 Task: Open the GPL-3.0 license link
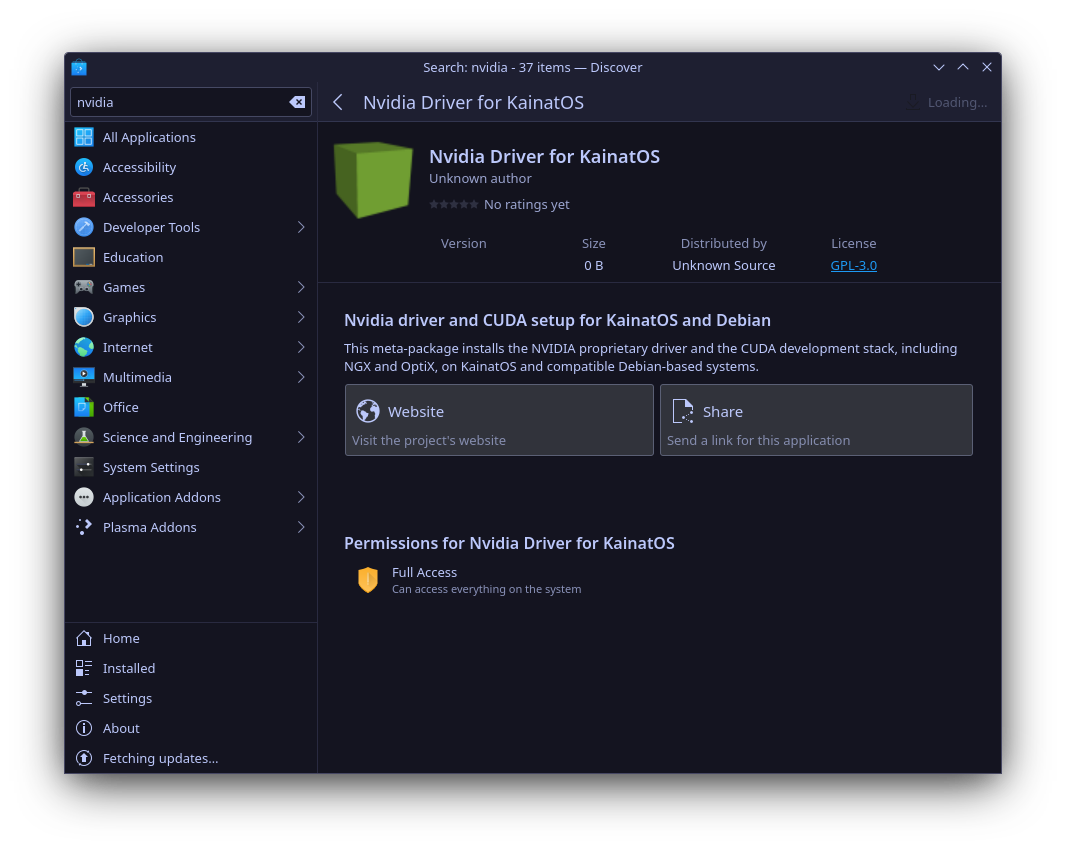click(x=853, y=265)
